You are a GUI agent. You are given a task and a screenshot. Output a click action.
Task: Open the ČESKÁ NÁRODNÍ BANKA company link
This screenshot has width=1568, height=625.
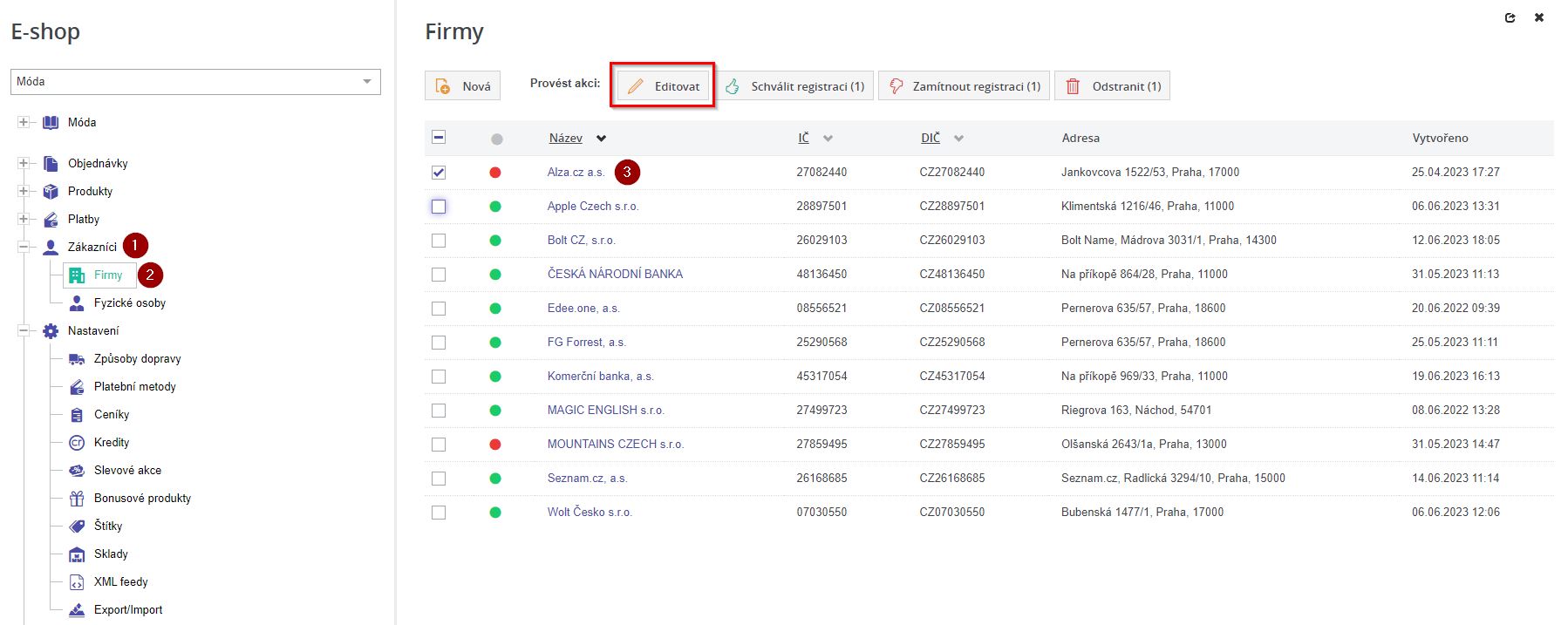tap(615, 275)
